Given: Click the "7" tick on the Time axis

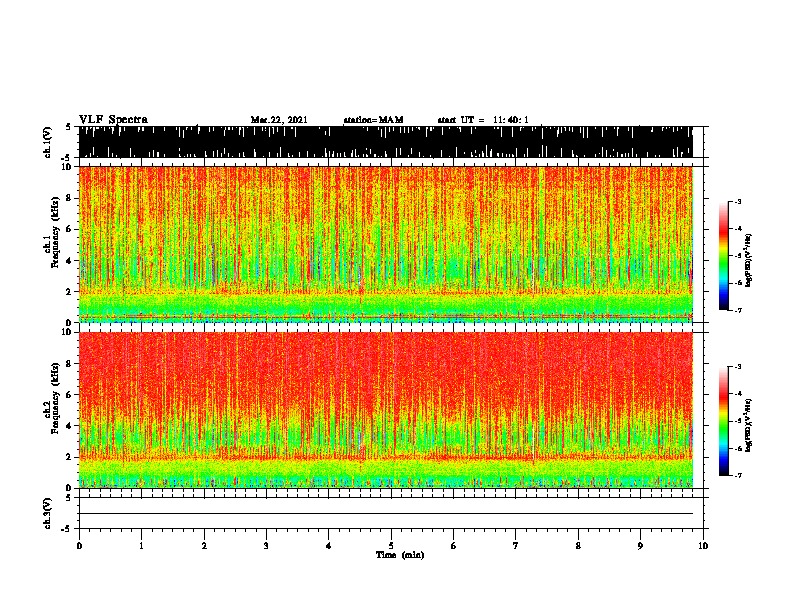Looking at the screenshot, I should coord(516,546).
